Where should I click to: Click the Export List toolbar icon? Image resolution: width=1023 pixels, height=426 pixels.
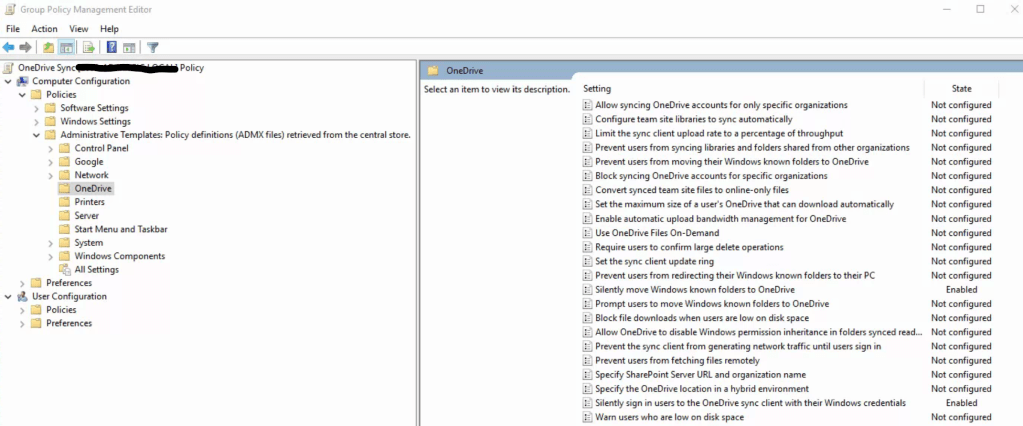(89, 47)
